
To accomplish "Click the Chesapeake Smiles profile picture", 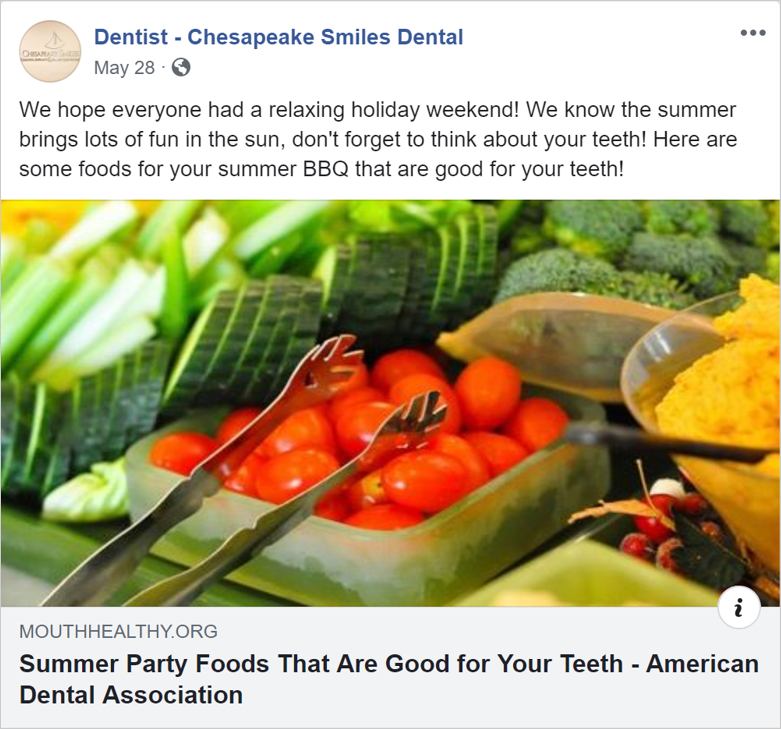I will [49, 52].
